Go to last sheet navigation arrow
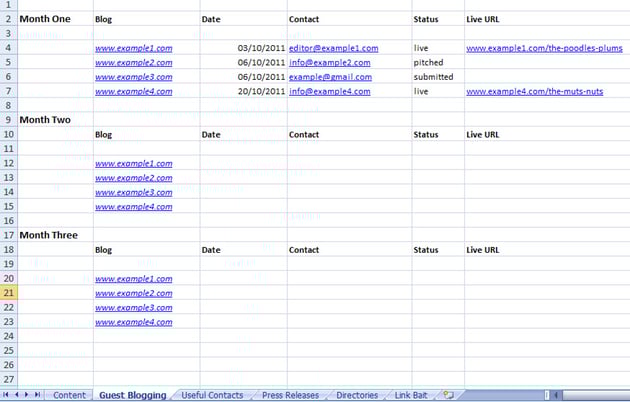 pyautogui.click(x=37, y=395)
